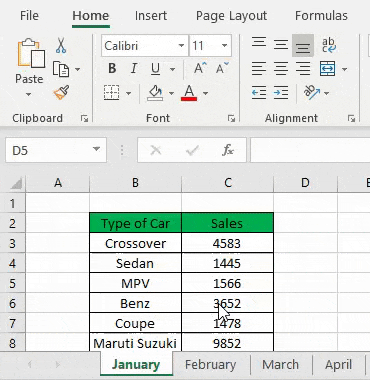Select the Crossover cell
This screenshot has width=370, height=380.
coord(135,243)
